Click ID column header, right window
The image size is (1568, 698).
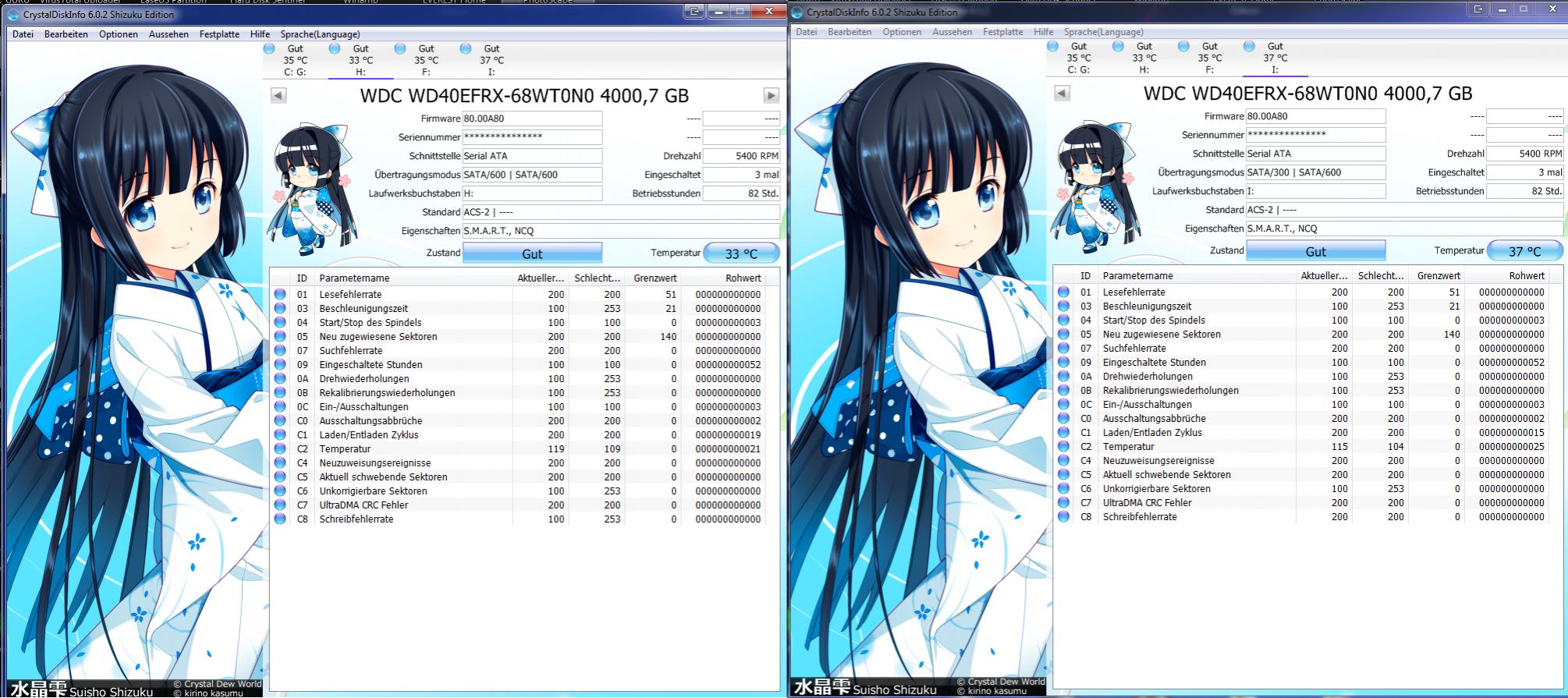pos(1085,276)
